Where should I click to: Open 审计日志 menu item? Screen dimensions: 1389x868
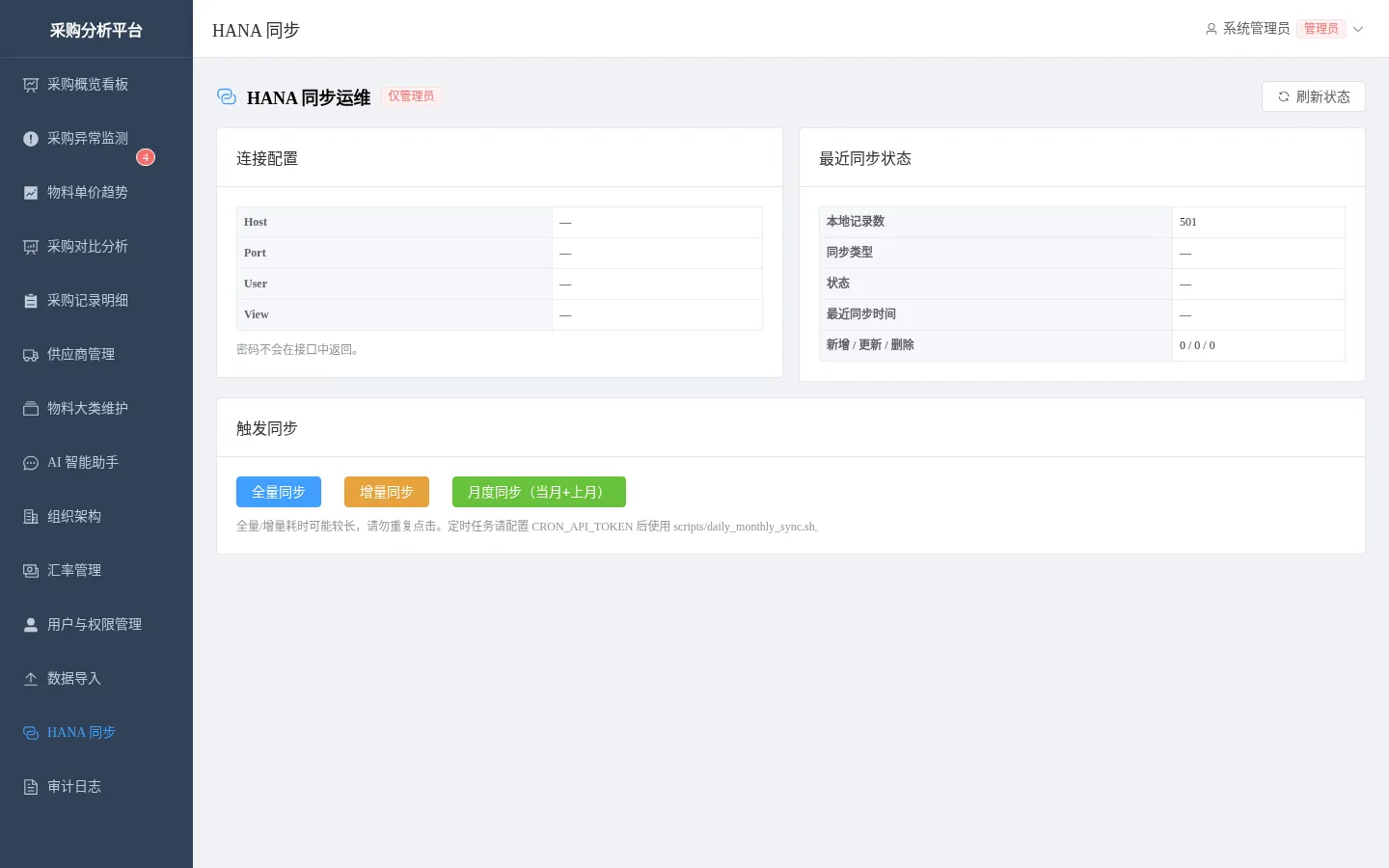(96, 787)
